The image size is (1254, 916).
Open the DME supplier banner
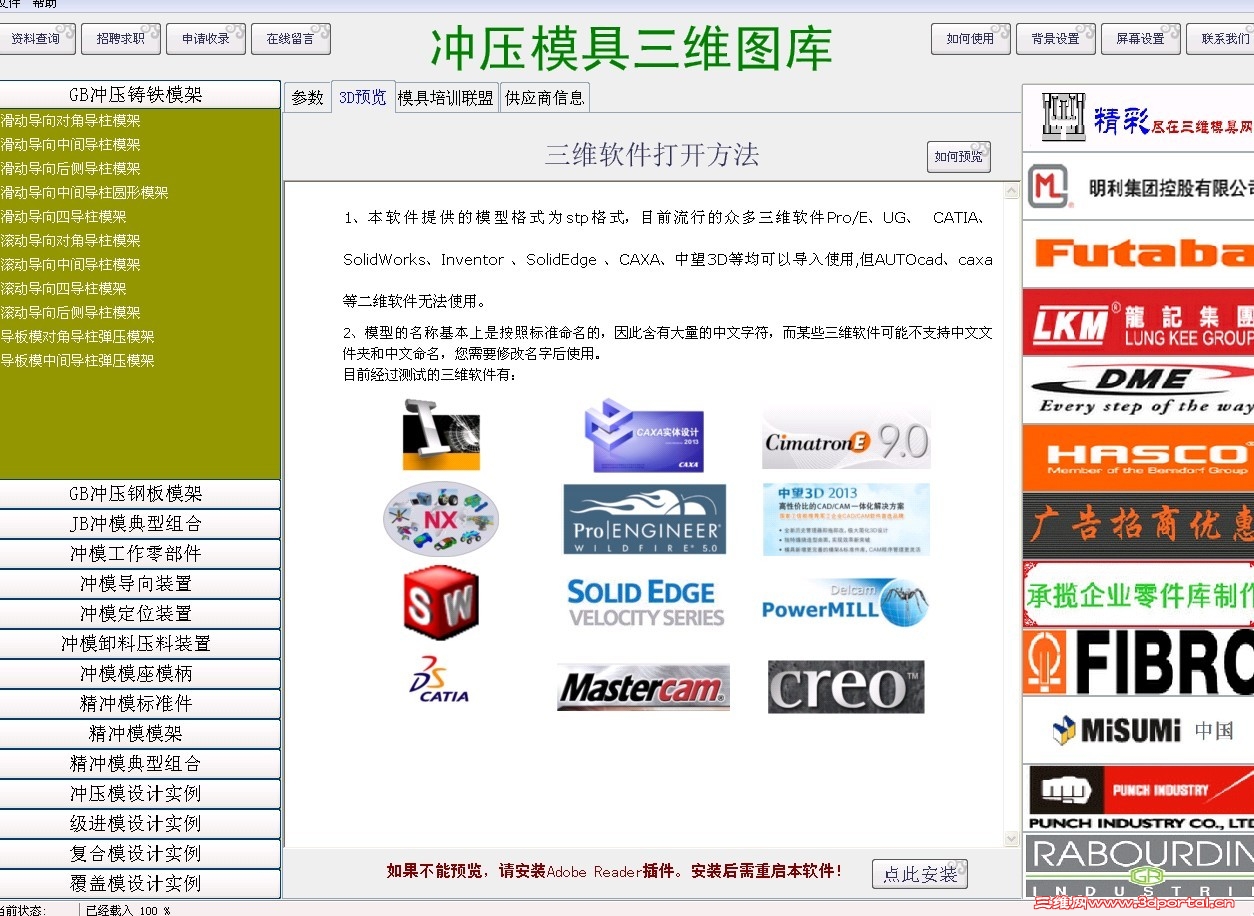coord(1138,390)
